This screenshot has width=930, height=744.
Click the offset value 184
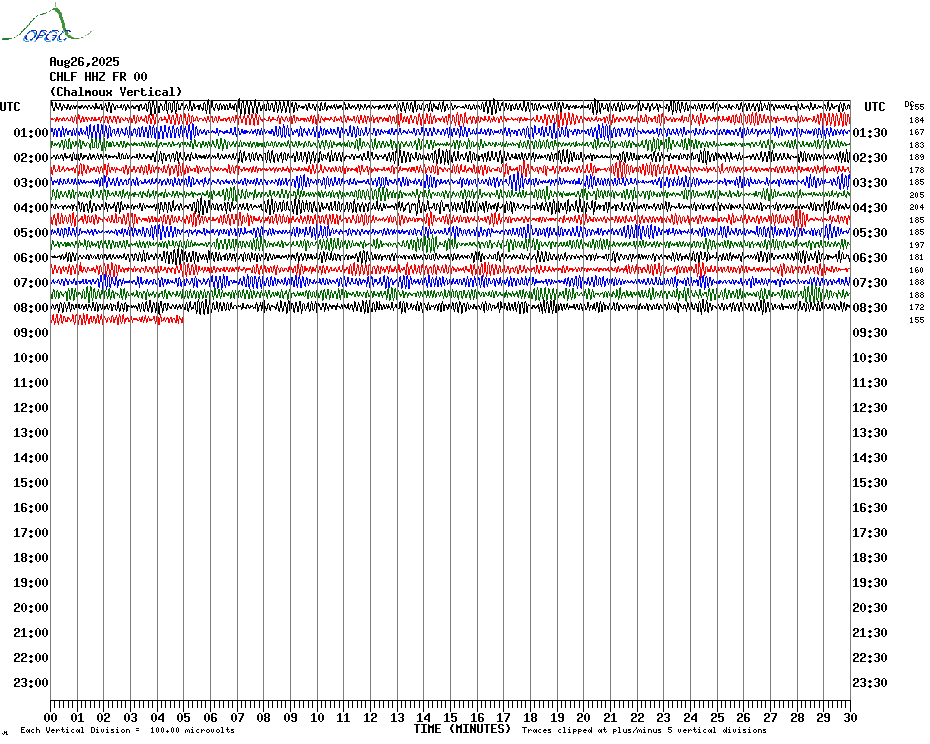[916, 120]
